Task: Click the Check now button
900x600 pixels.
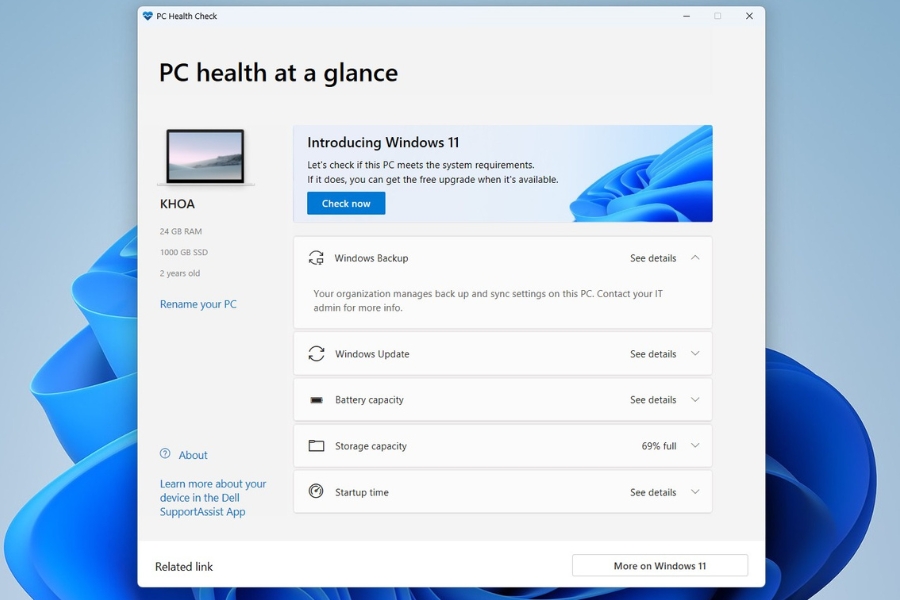Action: tap(346, 203)
